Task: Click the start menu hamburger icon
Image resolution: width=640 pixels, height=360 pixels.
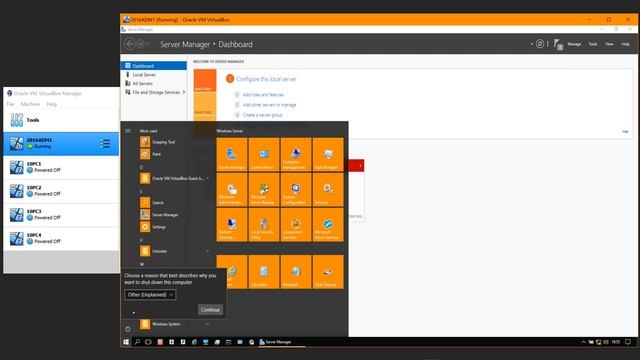Action: (128, 131)
